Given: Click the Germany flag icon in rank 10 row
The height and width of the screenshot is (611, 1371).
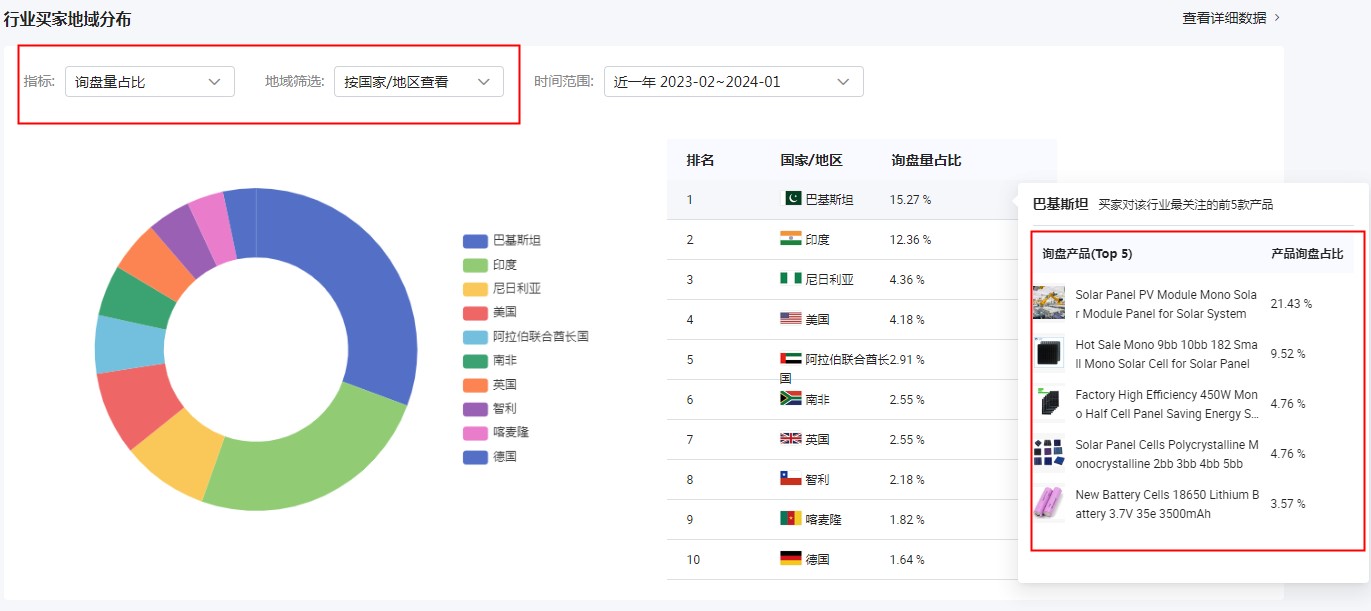Looking at the screenshot, I should coord(789,559).
